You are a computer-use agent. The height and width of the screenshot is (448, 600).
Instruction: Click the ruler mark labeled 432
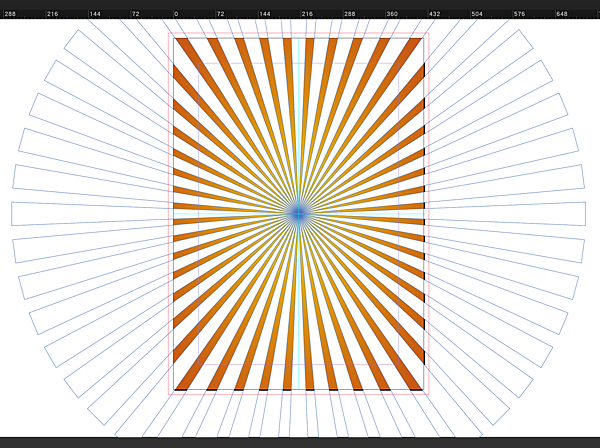(434, 14)
